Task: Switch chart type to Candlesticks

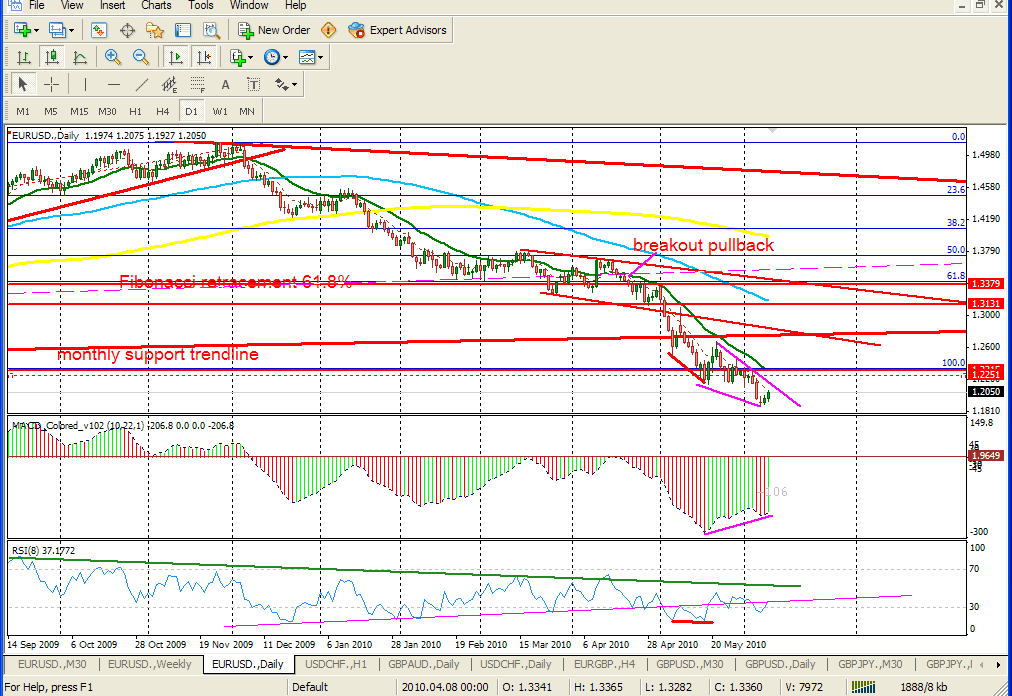Action: coord(52,57)
